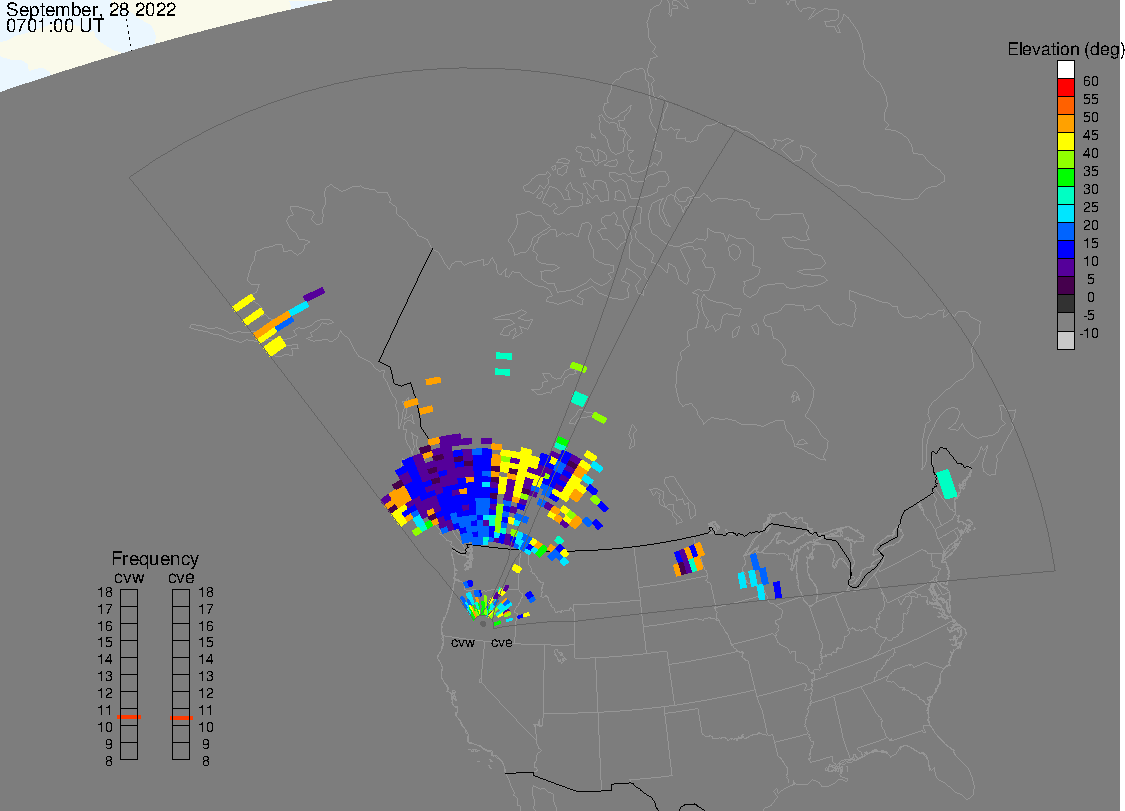Click the '14' label right of the cve bar
This screenshot has height=811, width=1125.
pos(206,659)
